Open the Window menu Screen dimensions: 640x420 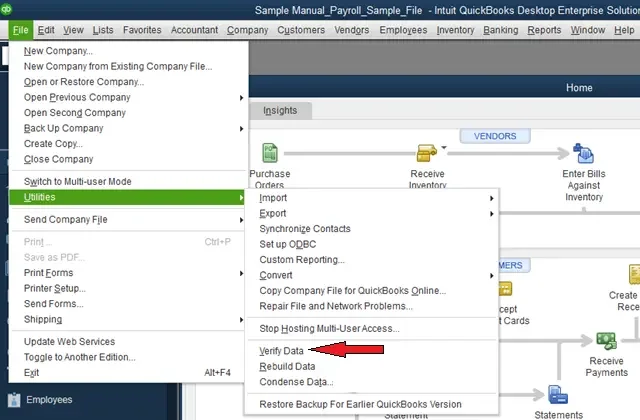[x=588, y=30]
